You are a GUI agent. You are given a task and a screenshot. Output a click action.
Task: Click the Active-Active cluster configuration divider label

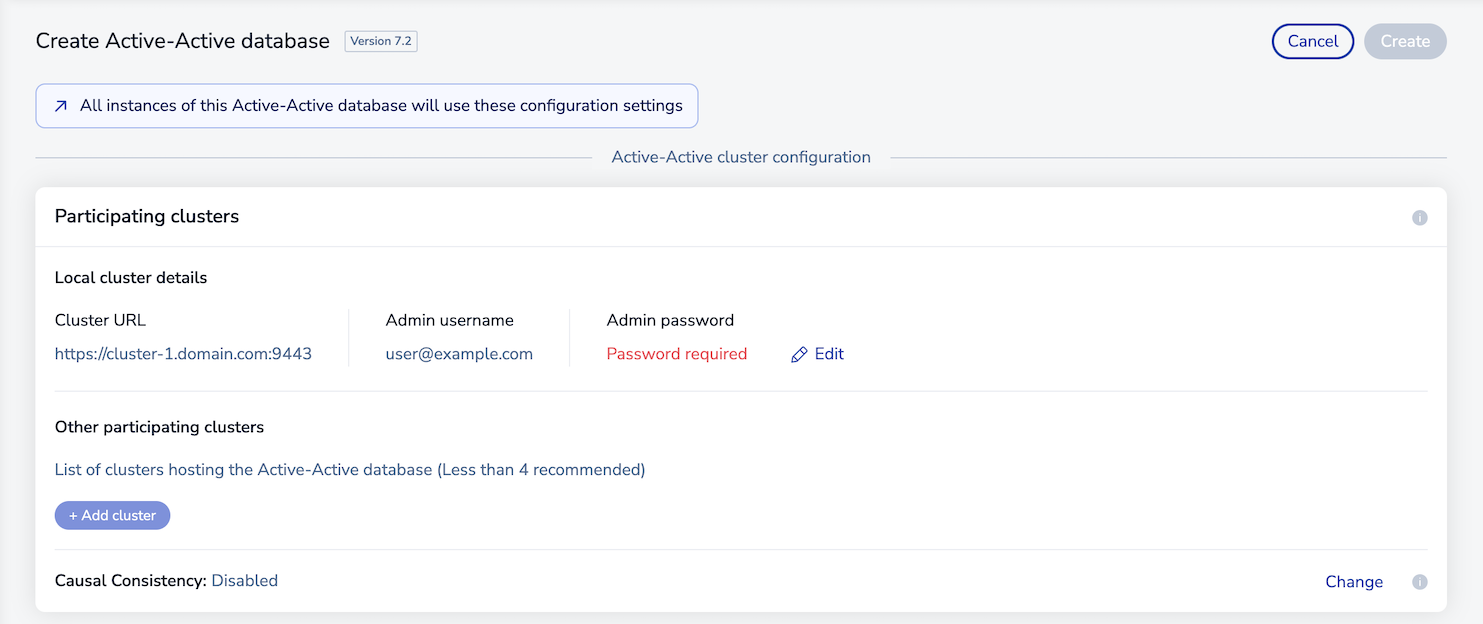740,157
